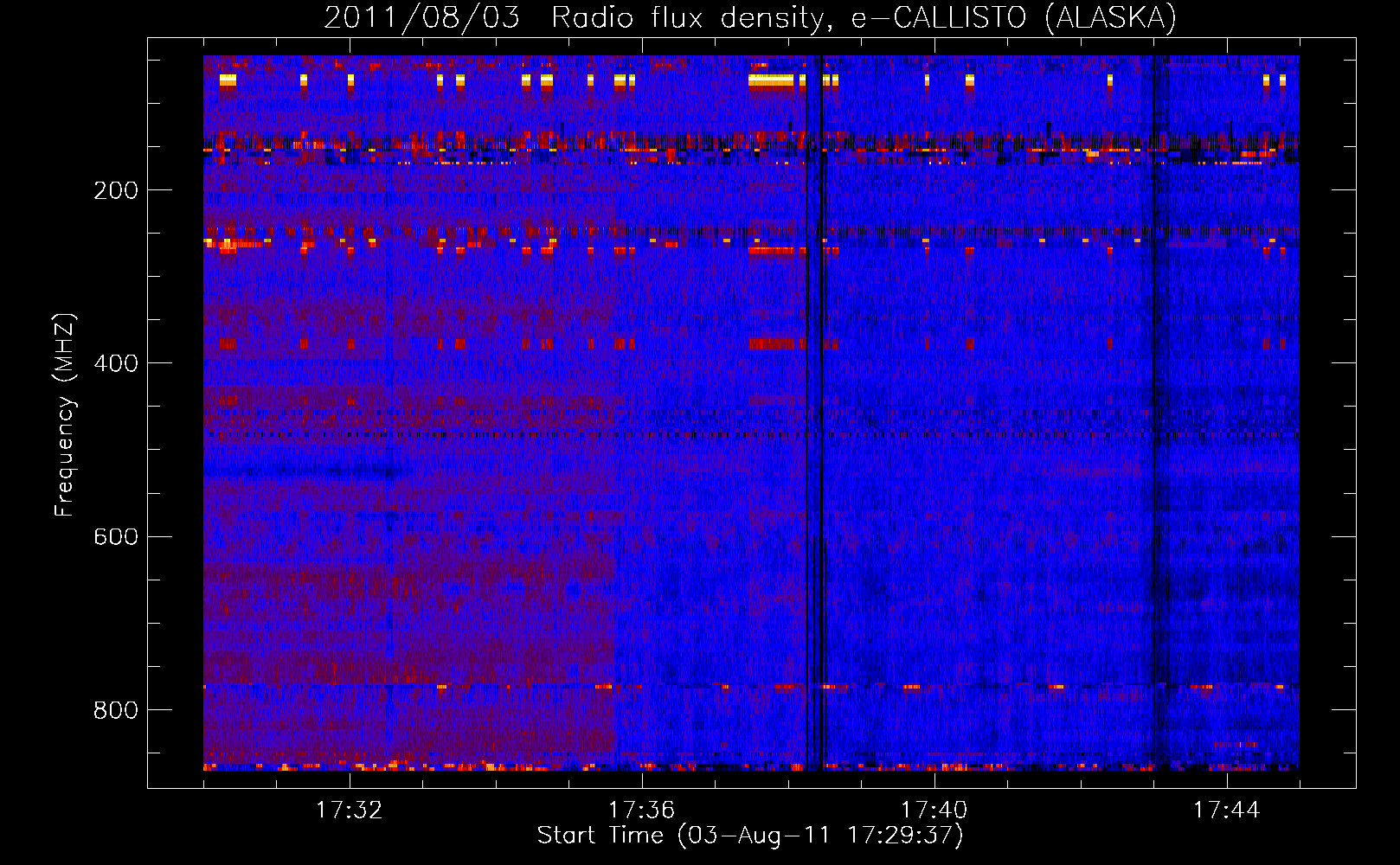Click the 'Start Time (03-Aug-11 17:29:37)' label
The height and width of the screenshot is (865, 1400).
tap(750, 836)
